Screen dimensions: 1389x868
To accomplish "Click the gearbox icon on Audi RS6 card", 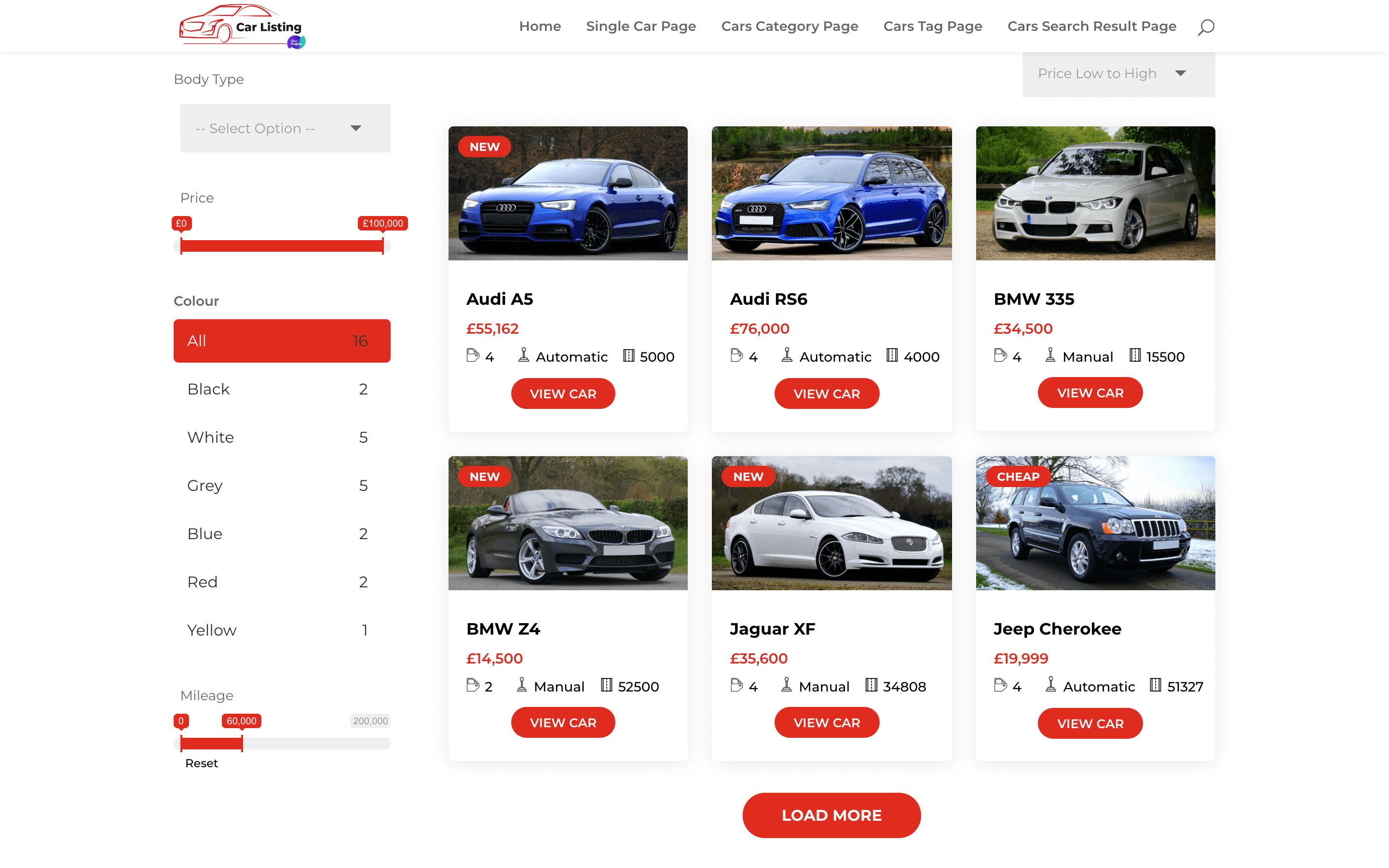I will [x=787, y=355].
